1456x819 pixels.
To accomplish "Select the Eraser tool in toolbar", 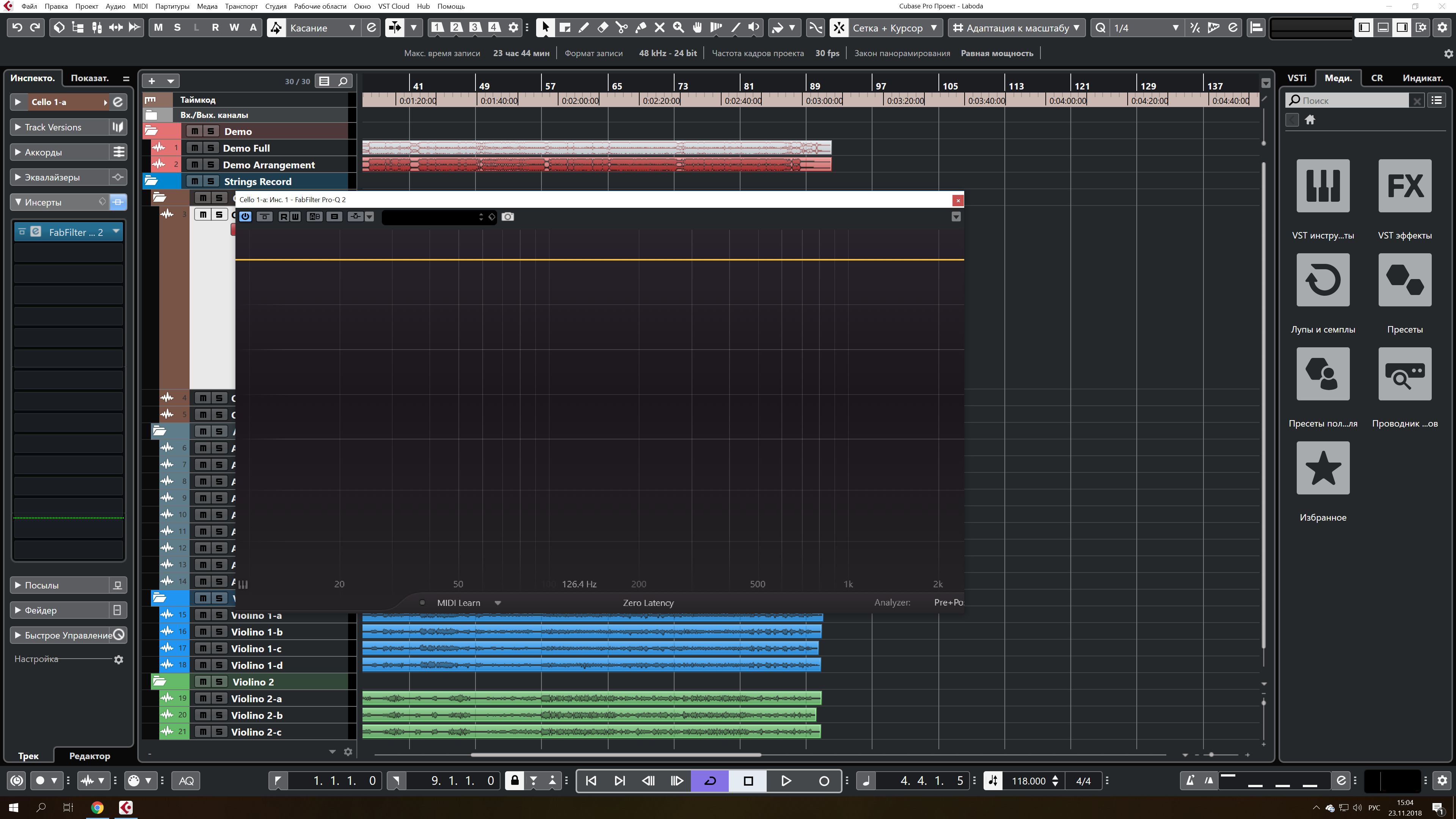I will point(602,27).
